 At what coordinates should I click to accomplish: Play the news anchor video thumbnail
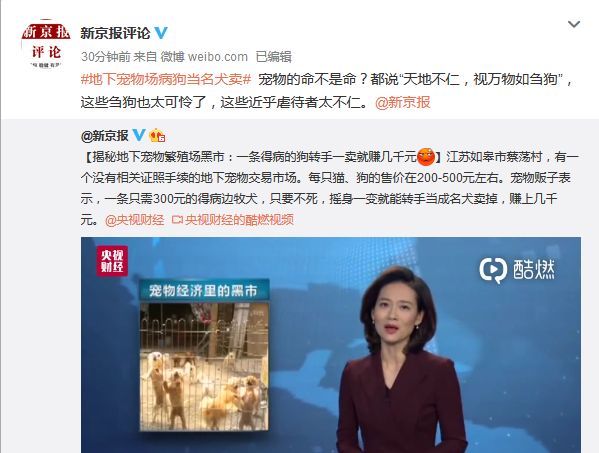(x=331, y=345)
